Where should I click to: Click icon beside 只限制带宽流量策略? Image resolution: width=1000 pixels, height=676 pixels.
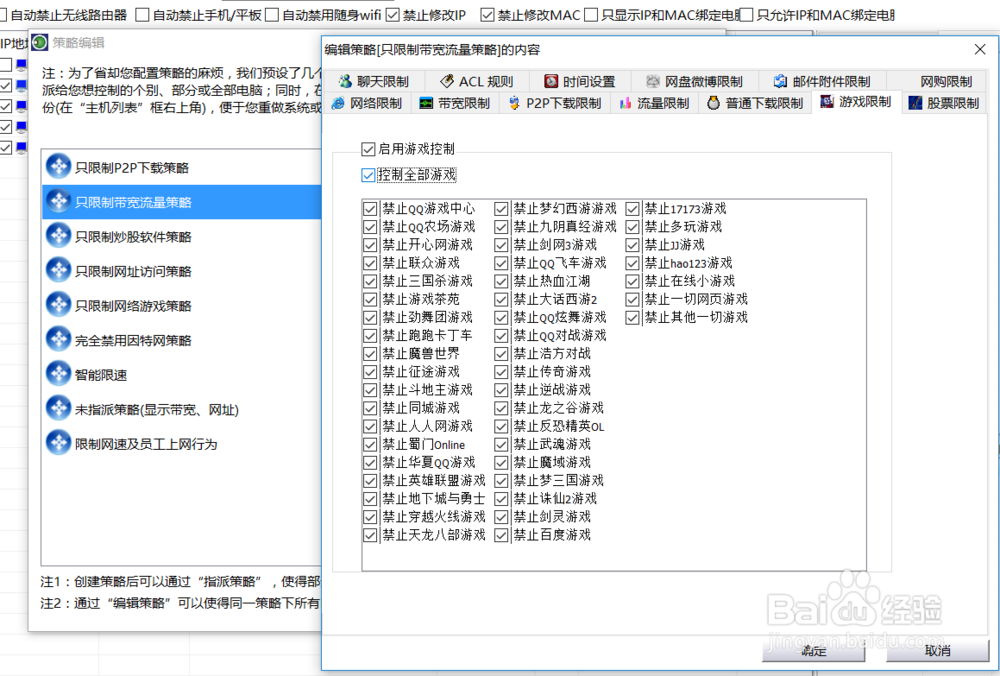click(x=58, y=202)
